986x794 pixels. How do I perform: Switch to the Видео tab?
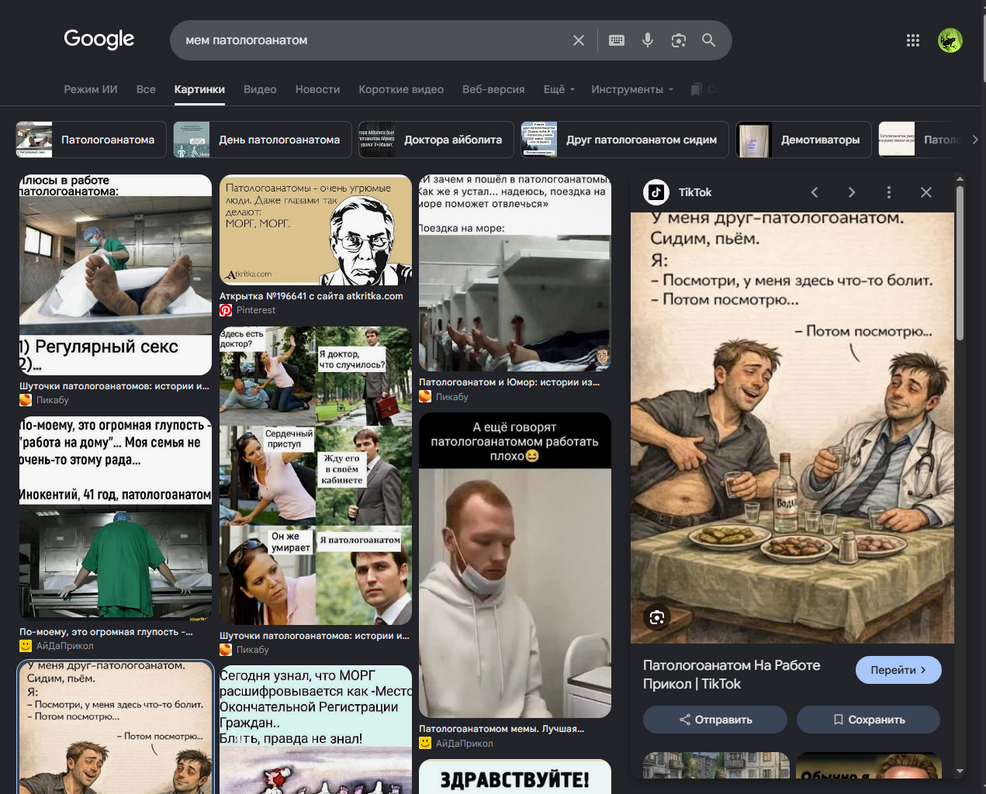pos(260,89)
